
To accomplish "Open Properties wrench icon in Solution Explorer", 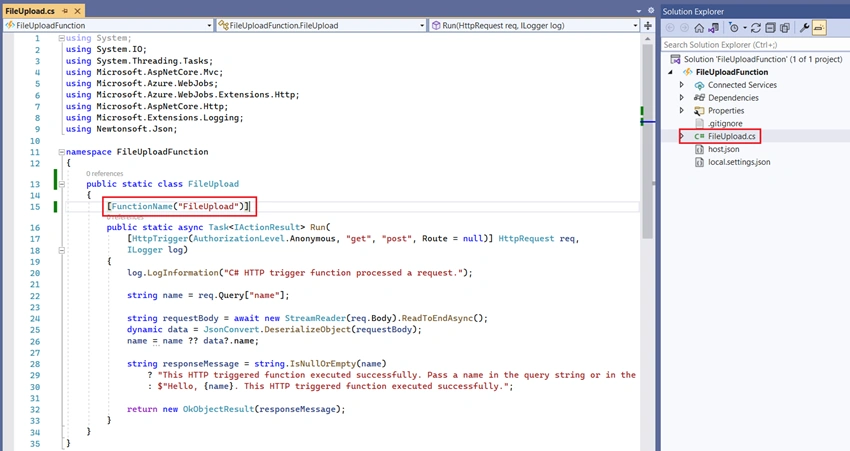I will pos(804,28).
